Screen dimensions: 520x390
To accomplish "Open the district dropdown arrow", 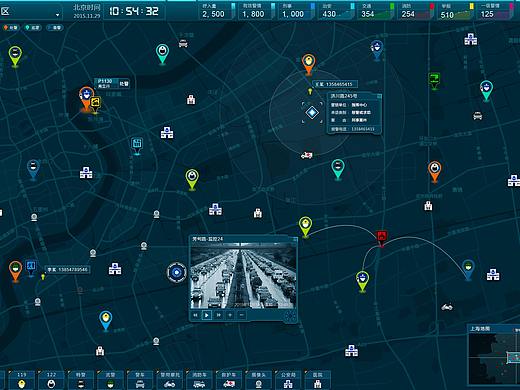I will click(x=58, y=15).
